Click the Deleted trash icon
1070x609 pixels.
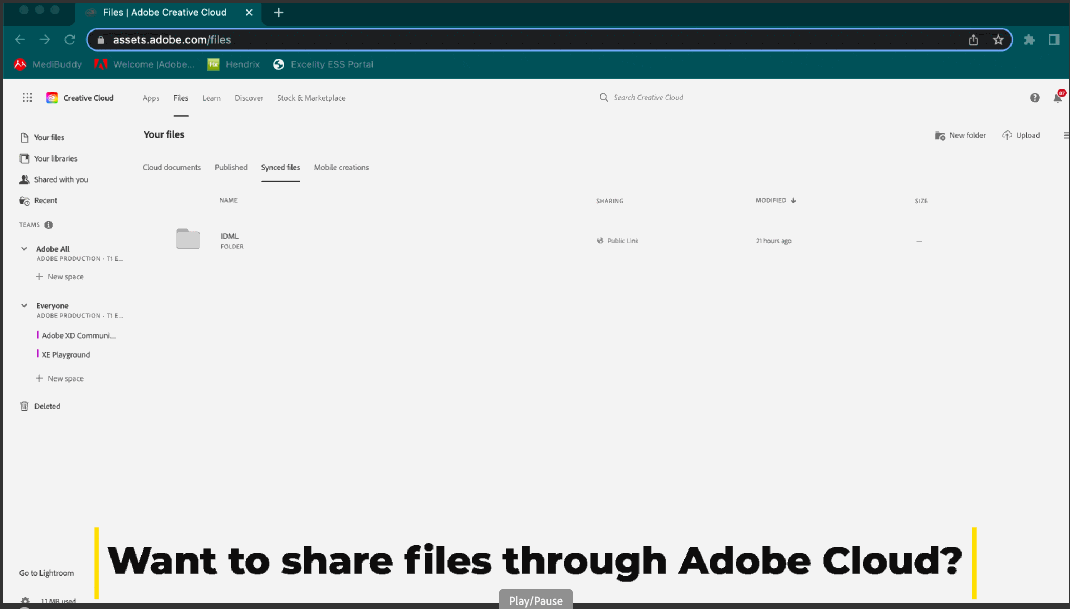(x=25, y=406)
